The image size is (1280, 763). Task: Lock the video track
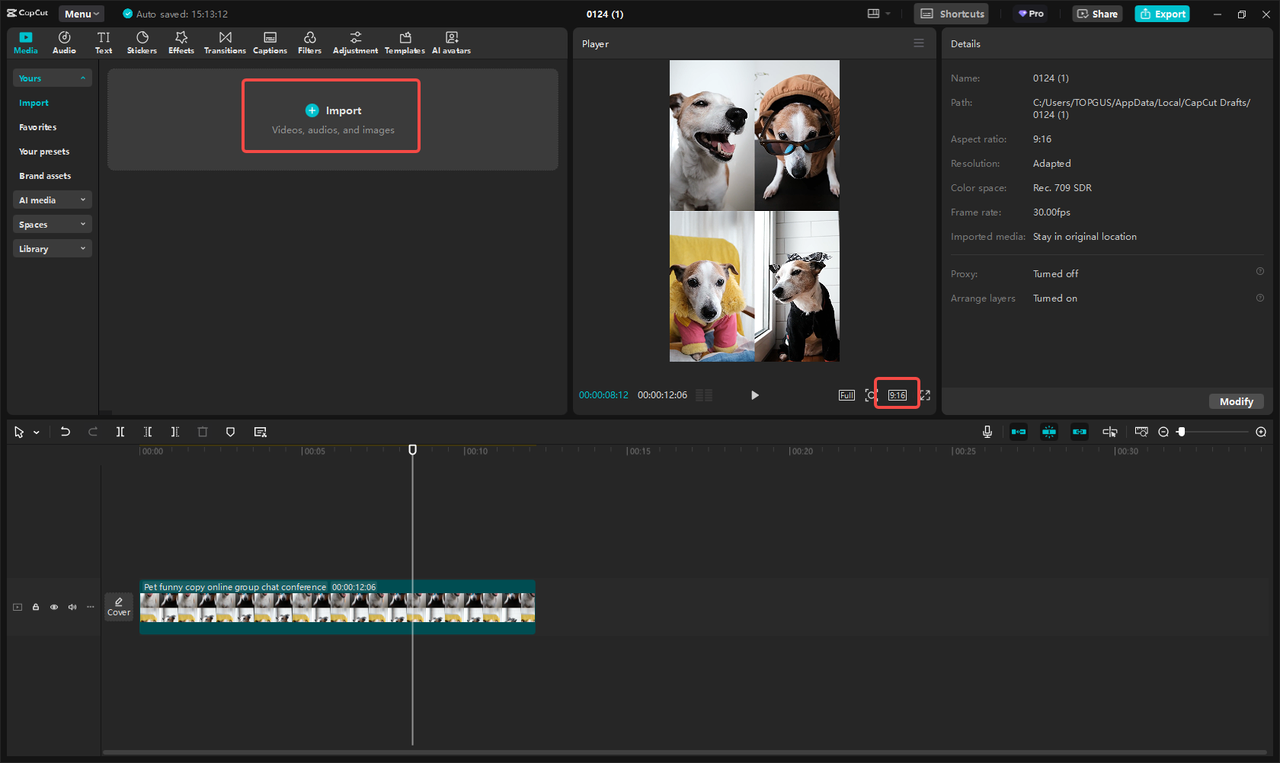(35, 607)
